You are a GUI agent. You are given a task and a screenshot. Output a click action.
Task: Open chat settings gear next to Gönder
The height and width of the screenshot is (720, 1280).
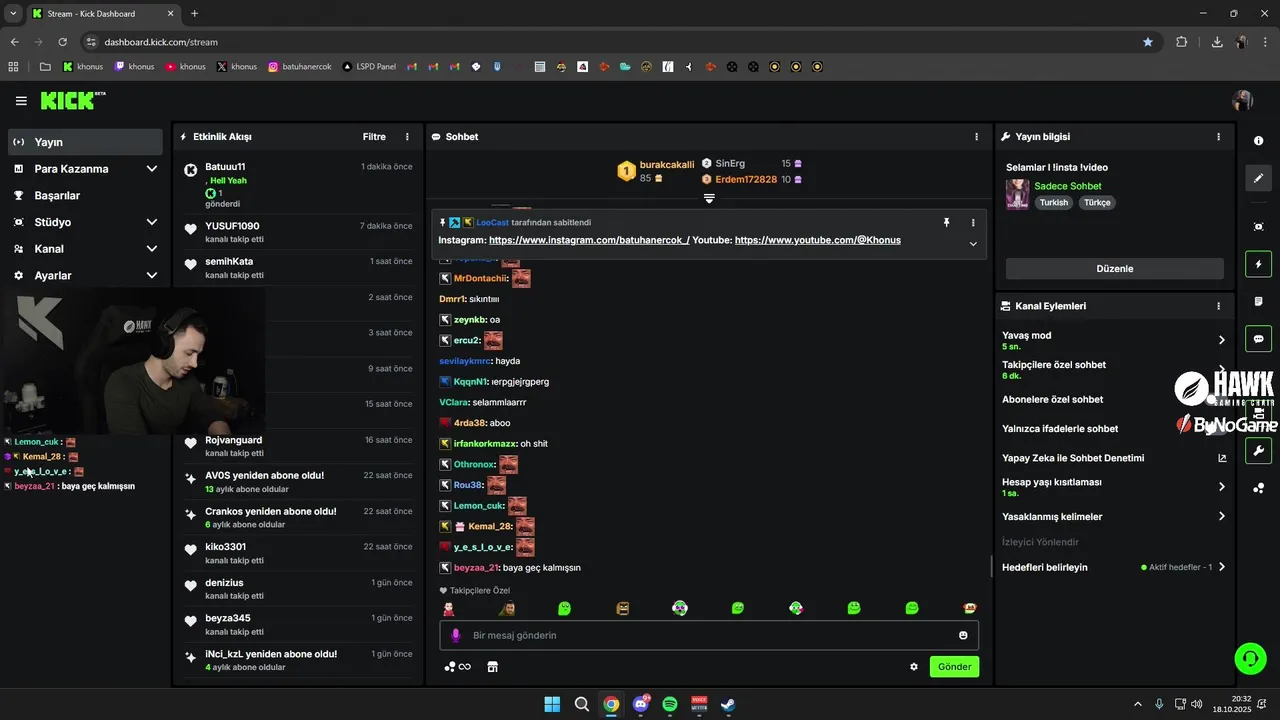914,667
